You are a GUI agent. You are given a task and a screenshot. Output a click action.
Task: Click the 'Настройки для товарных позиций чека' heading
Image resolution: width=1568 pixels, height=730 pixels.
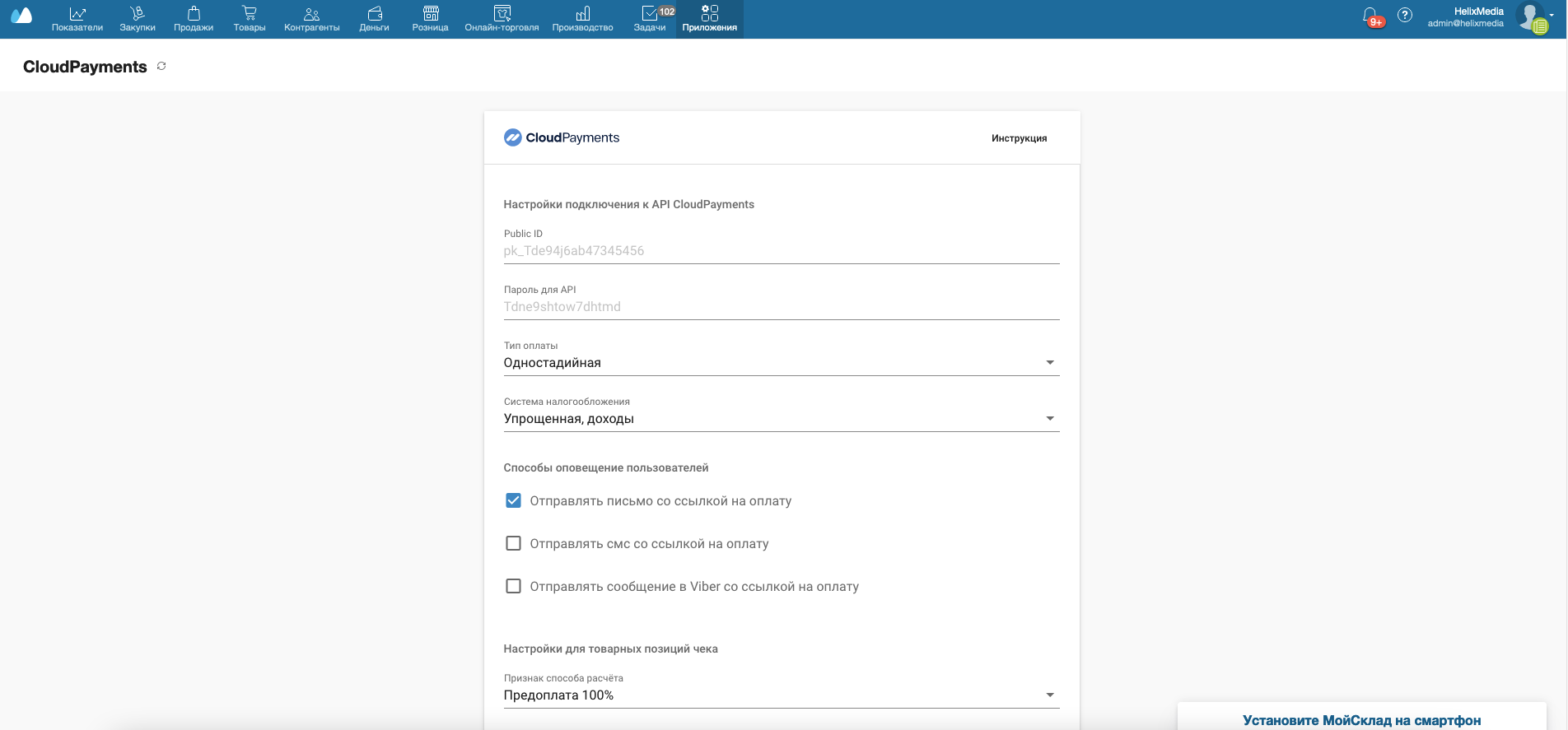click(x=610, y=649)
